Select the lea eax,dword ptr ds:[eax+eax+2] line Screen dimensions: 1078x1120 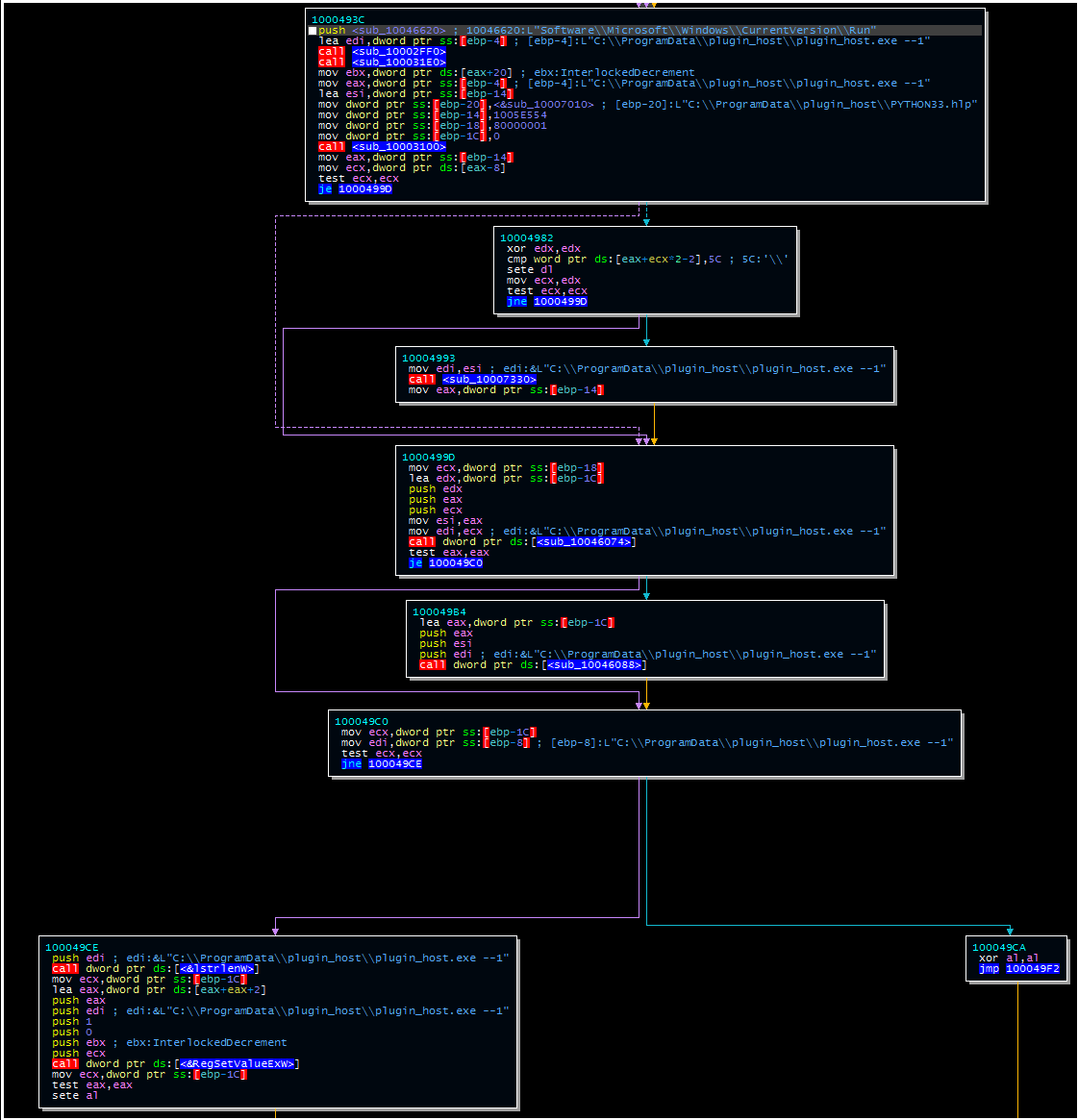[x=159, y=990]
